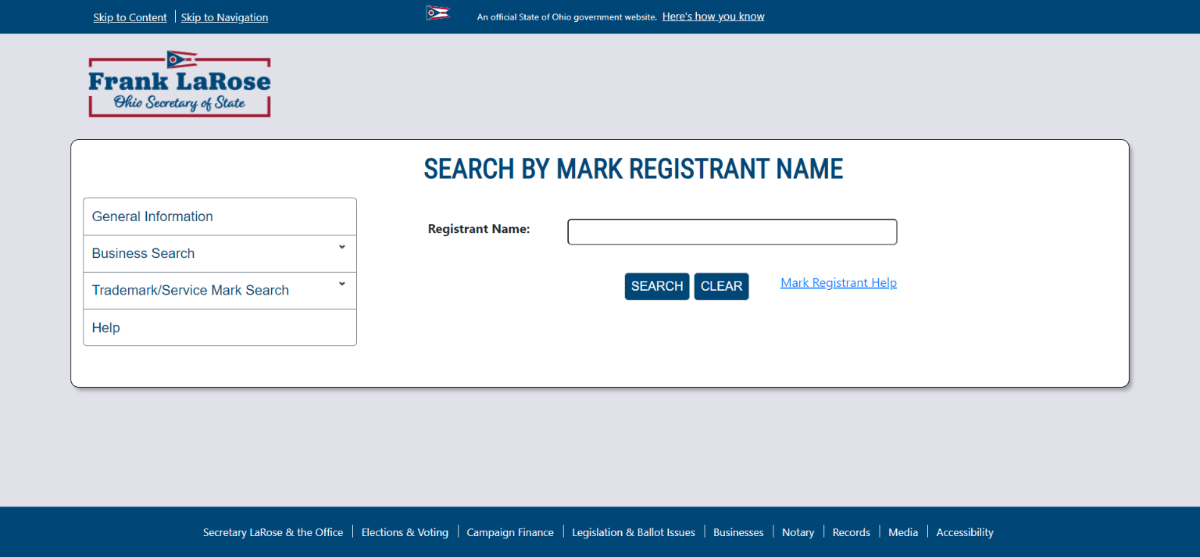
Task: Open the Media footer link
Action: coord(903,532)
